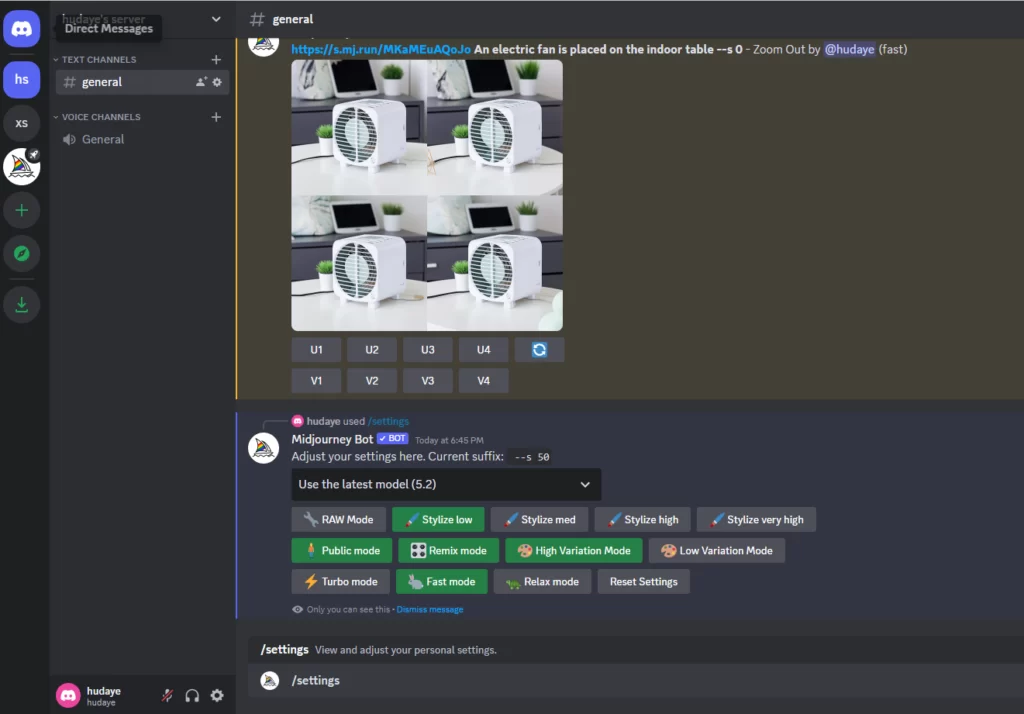Collapse the VOICE CHANNELS category
Image resolution: width=1024 pixels, height=714 pixels.
tap(97, 117)
